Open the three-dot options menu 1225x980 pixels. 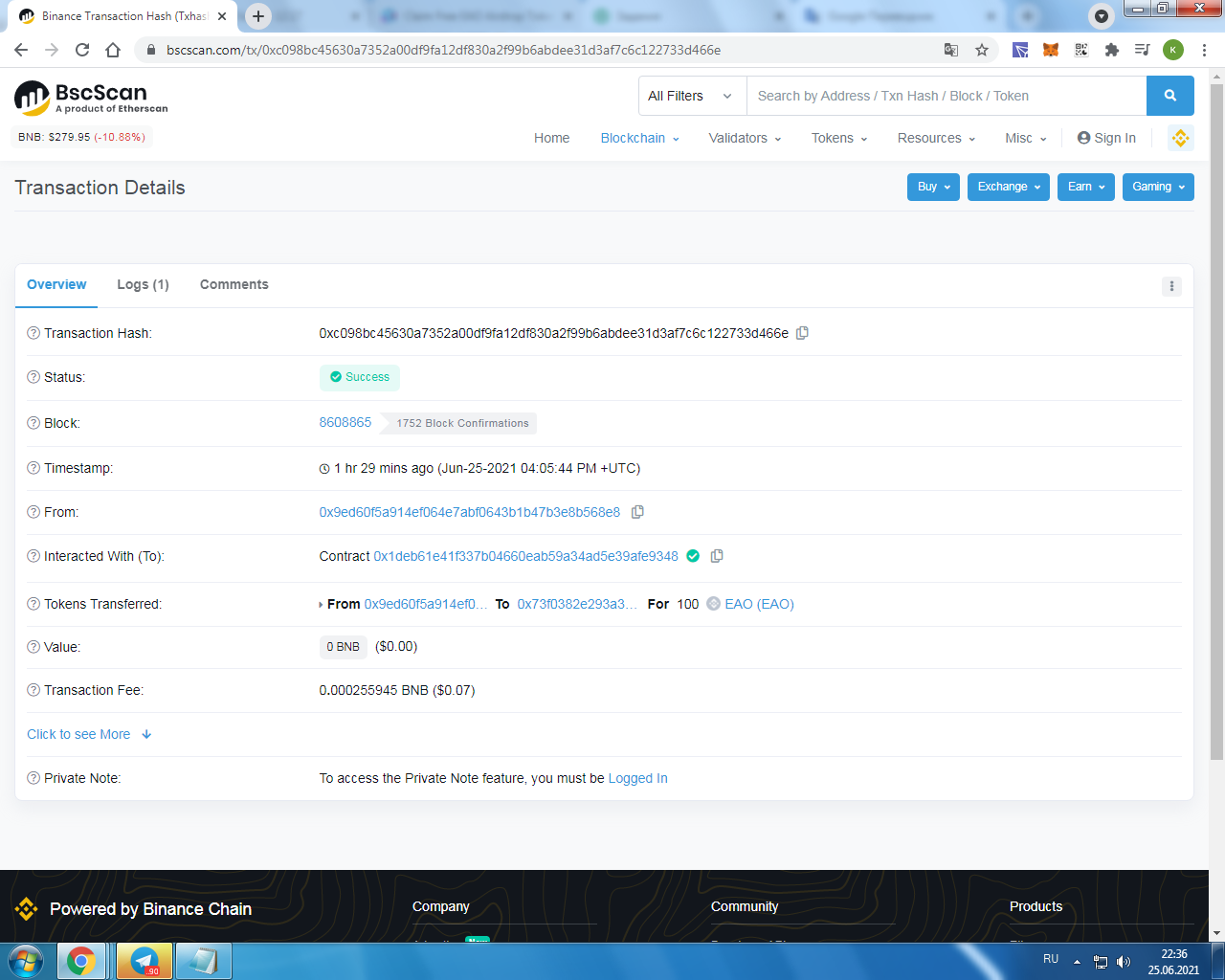(1171, 286)
